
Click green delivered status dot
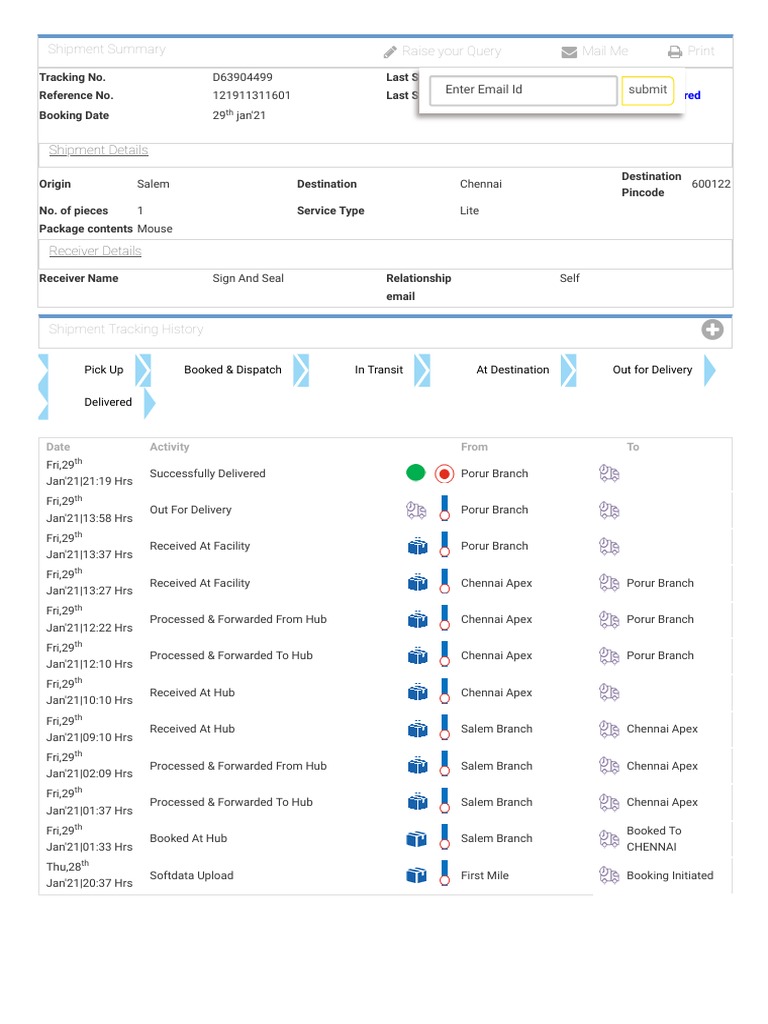click(x=416, y=474)
